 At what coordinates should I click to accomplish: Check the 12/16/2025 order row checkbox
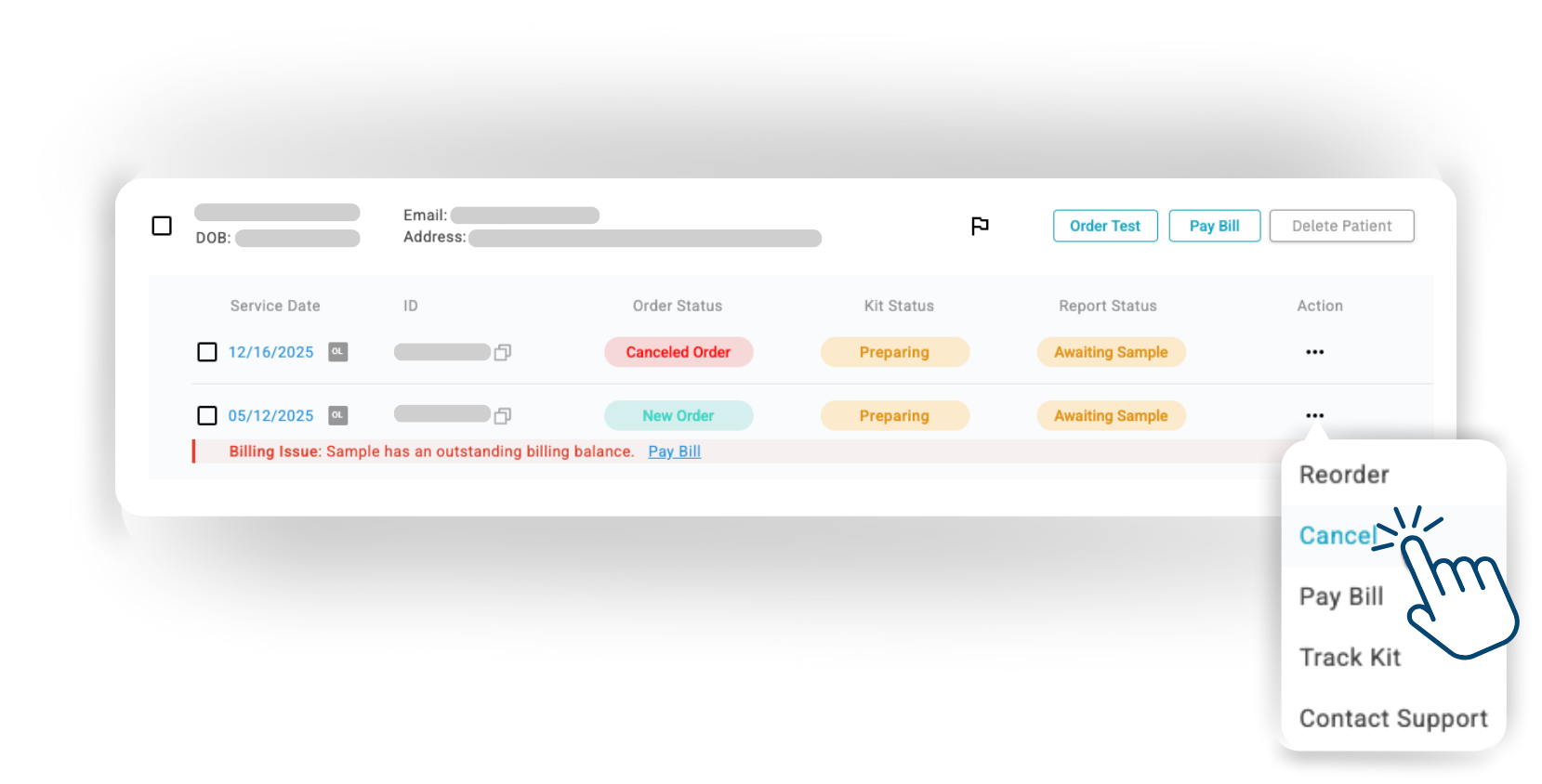[207, 352]
